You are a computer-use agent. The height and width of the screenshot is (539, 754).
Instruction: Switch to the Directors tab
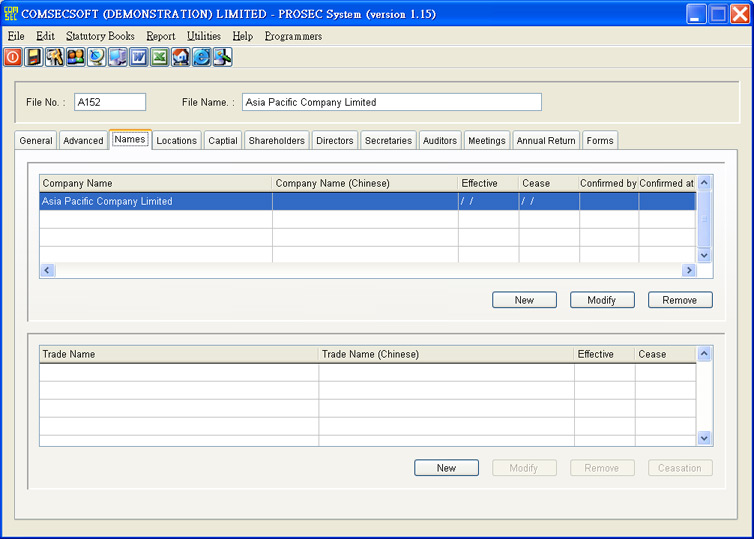point(334,141)
